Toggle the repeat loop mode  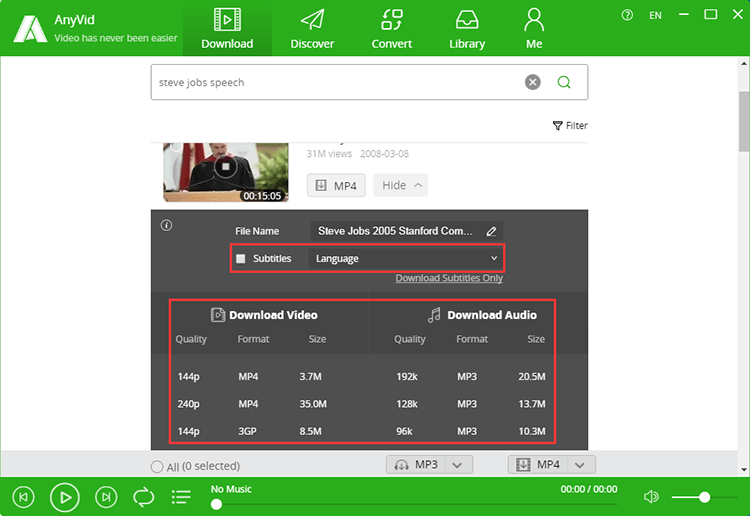click(143, 497)
